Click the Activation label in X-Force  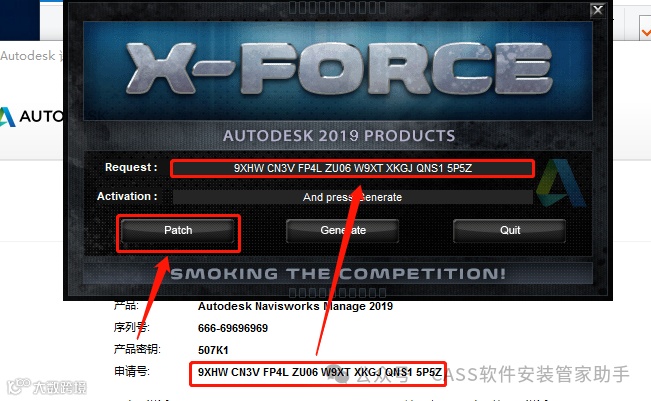tap(127, 196)
